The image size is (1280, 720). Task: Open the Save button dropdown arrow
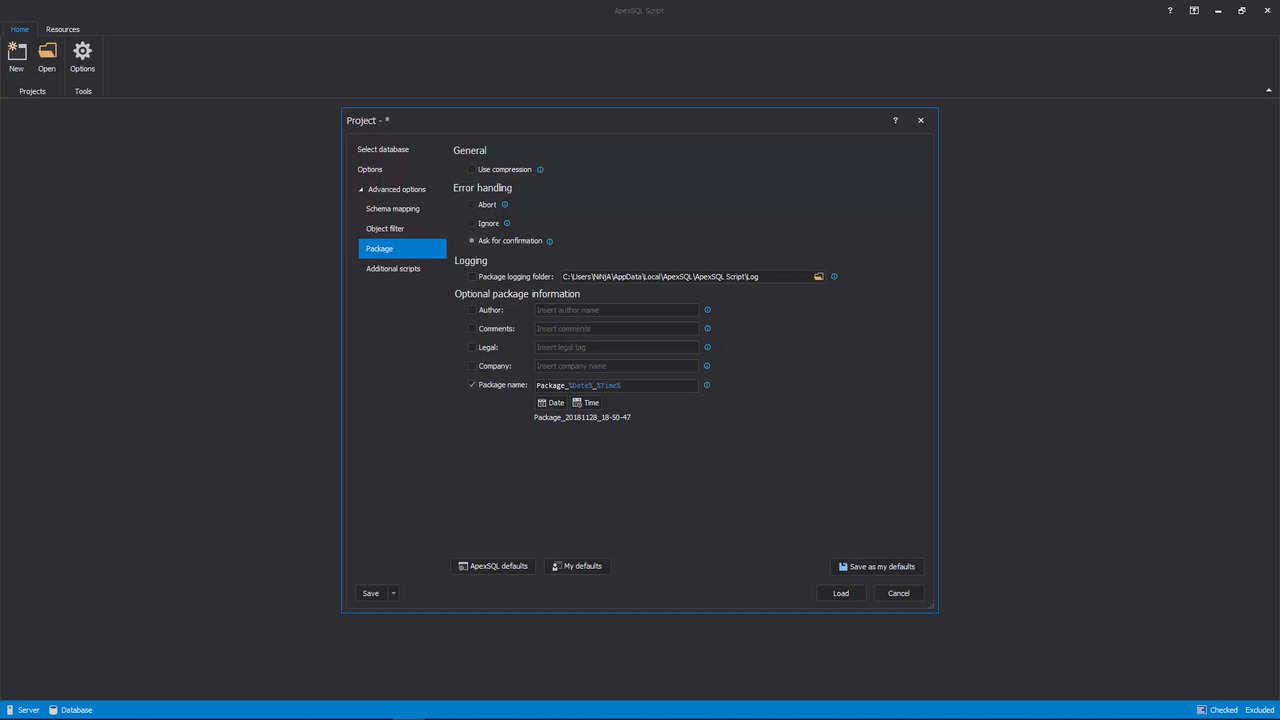(394, 594)
